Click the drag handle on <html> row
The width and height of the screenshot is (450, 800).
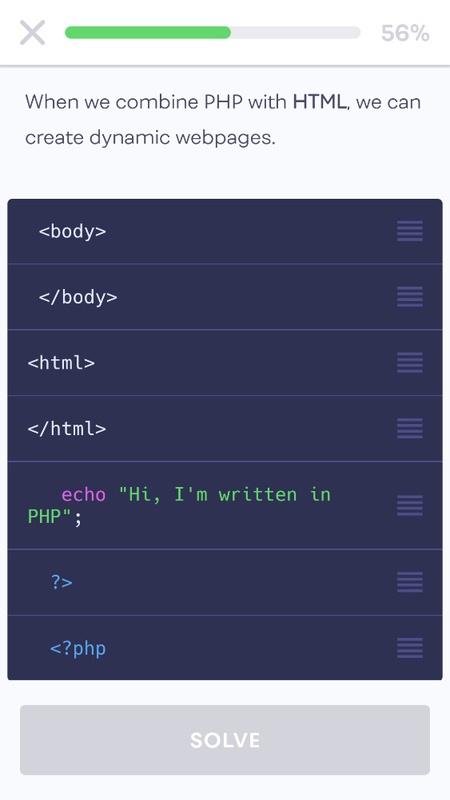pos(410,363)
